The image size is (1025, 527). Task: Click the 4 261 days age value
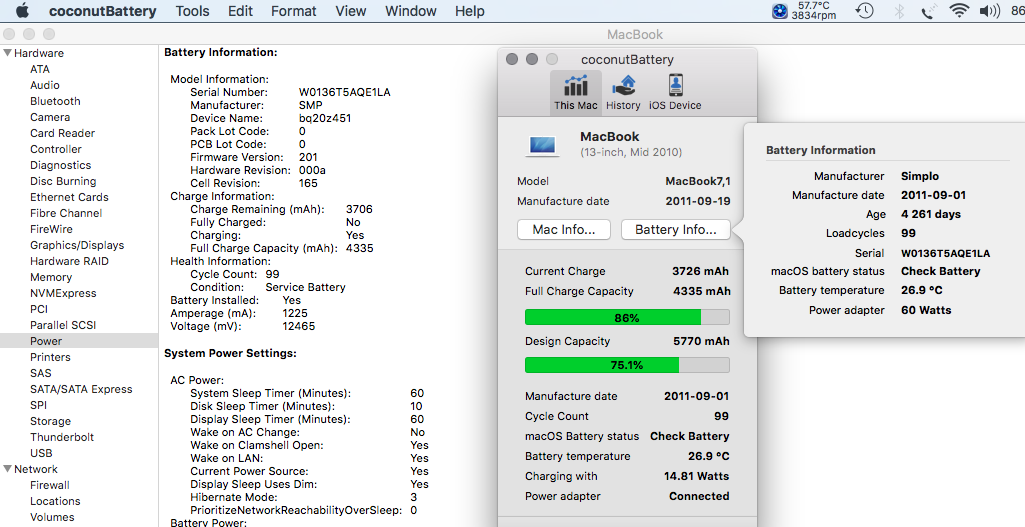pos(931,214)
